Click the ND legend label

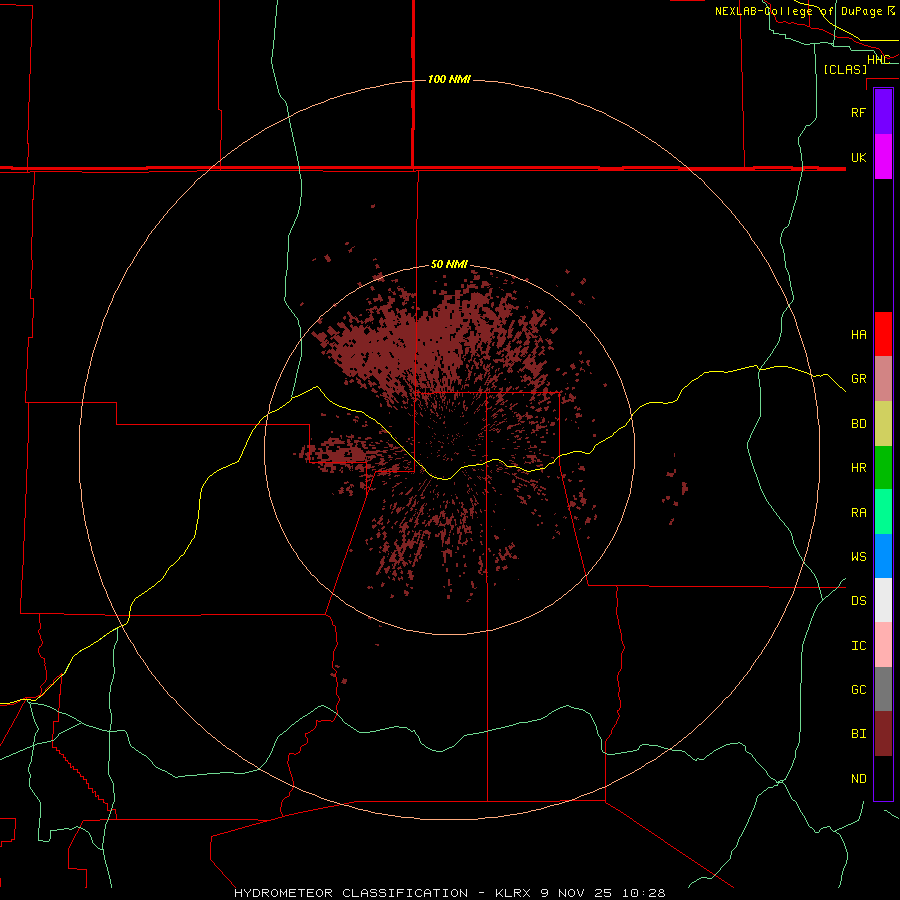[858, 779]
